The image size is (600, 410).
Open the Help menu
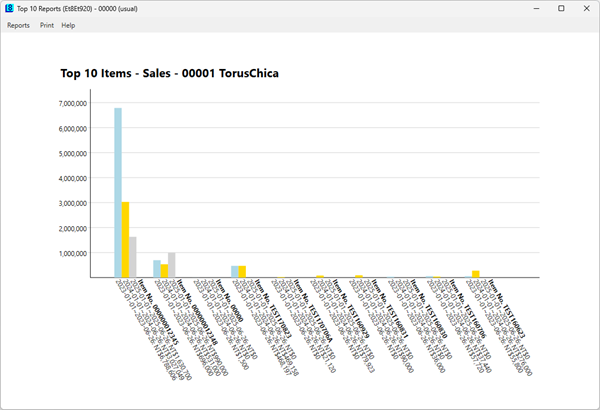pyautogui.click(x=68, y=25)
